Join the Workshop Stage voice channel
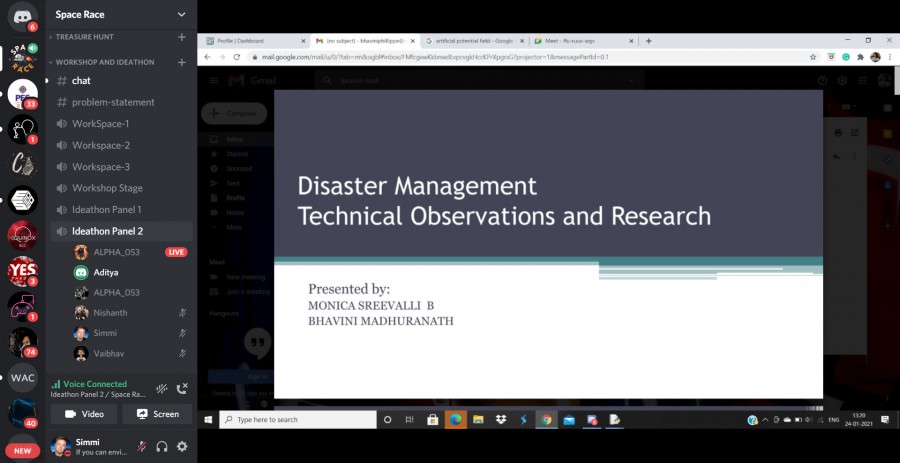Screen dimensions: 900x463 tap(107, 188)
